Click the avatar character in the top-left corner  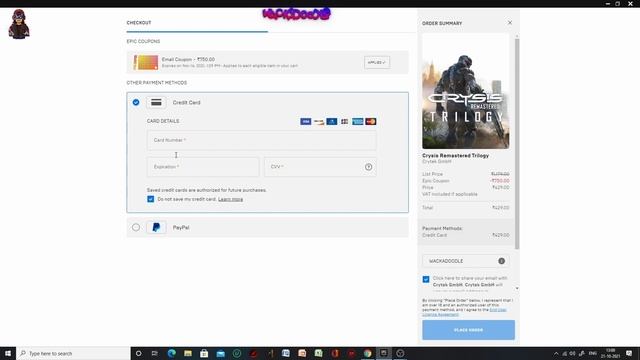click(19, 24)
